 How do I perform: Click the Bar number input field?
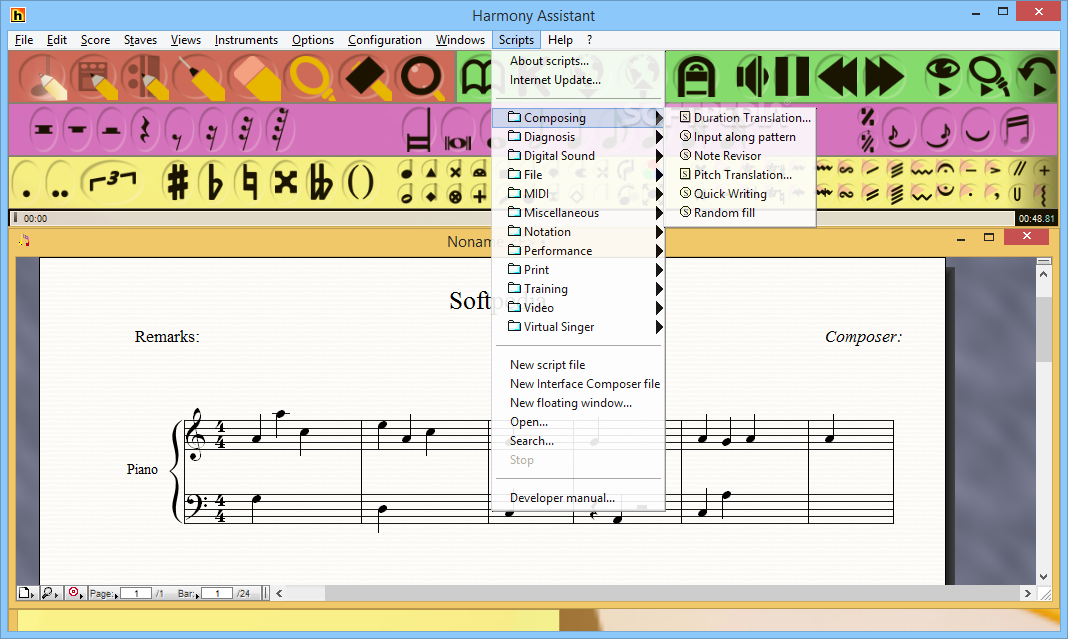[217, 593]
